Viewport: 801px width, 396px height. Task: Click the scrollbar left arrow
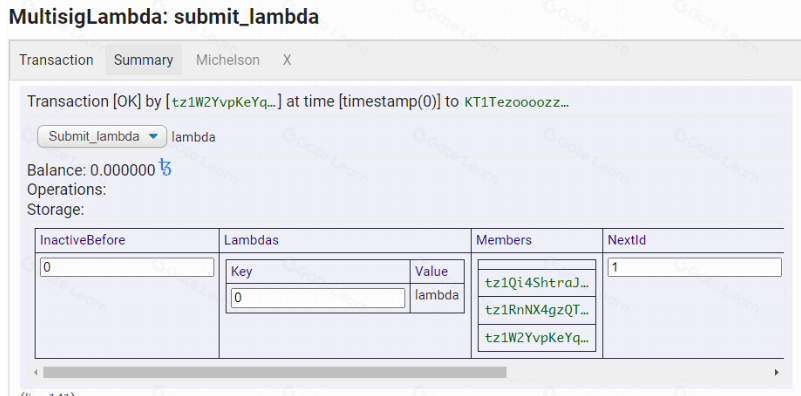pos(36,372)
